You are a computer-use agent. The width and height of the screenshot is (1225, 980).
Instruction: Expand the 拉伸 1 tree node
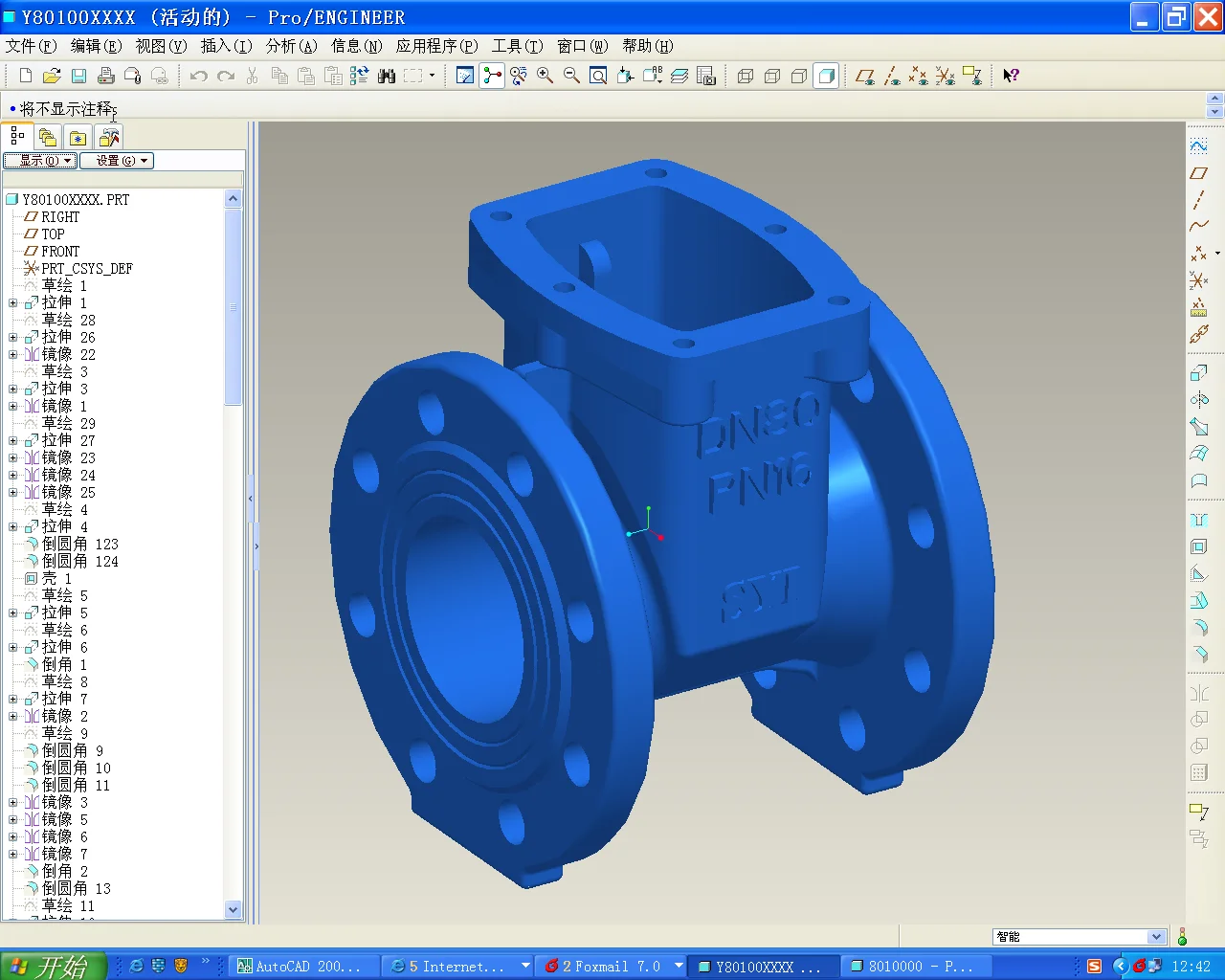click(x=13, y=303)
